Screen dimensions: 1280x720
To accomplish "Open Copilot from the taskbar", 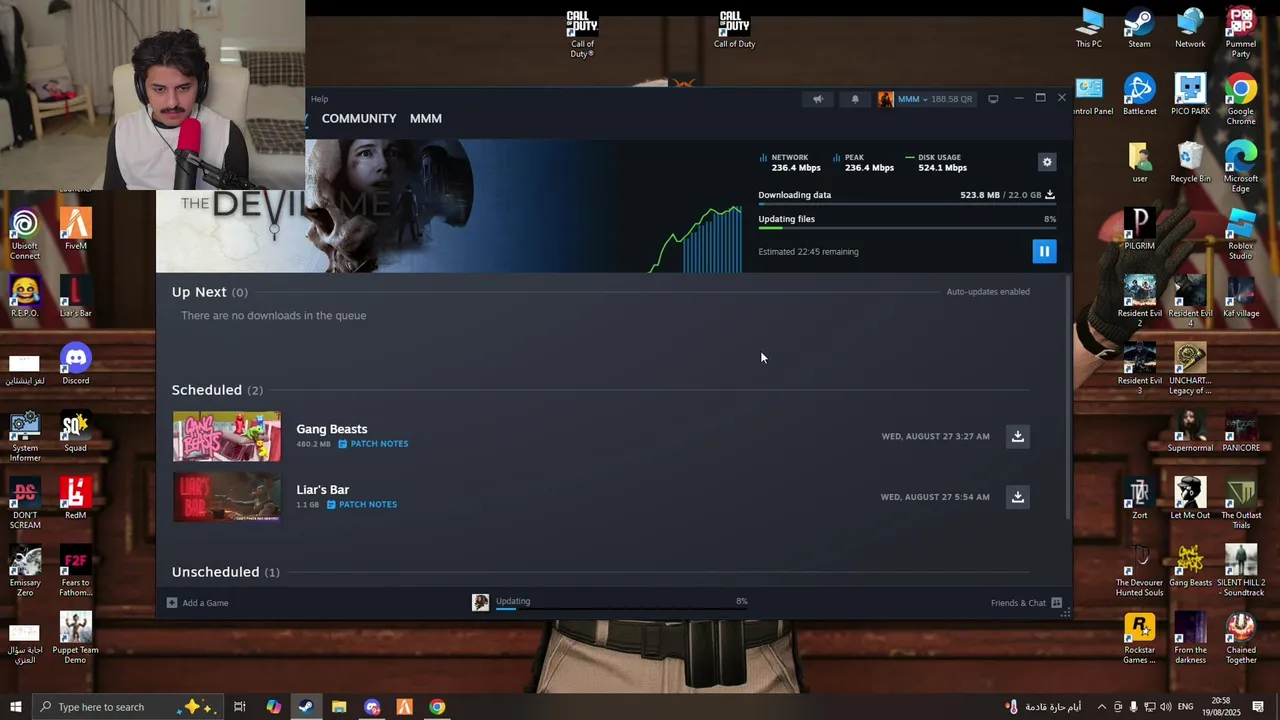I will click(x=273, y=707).
